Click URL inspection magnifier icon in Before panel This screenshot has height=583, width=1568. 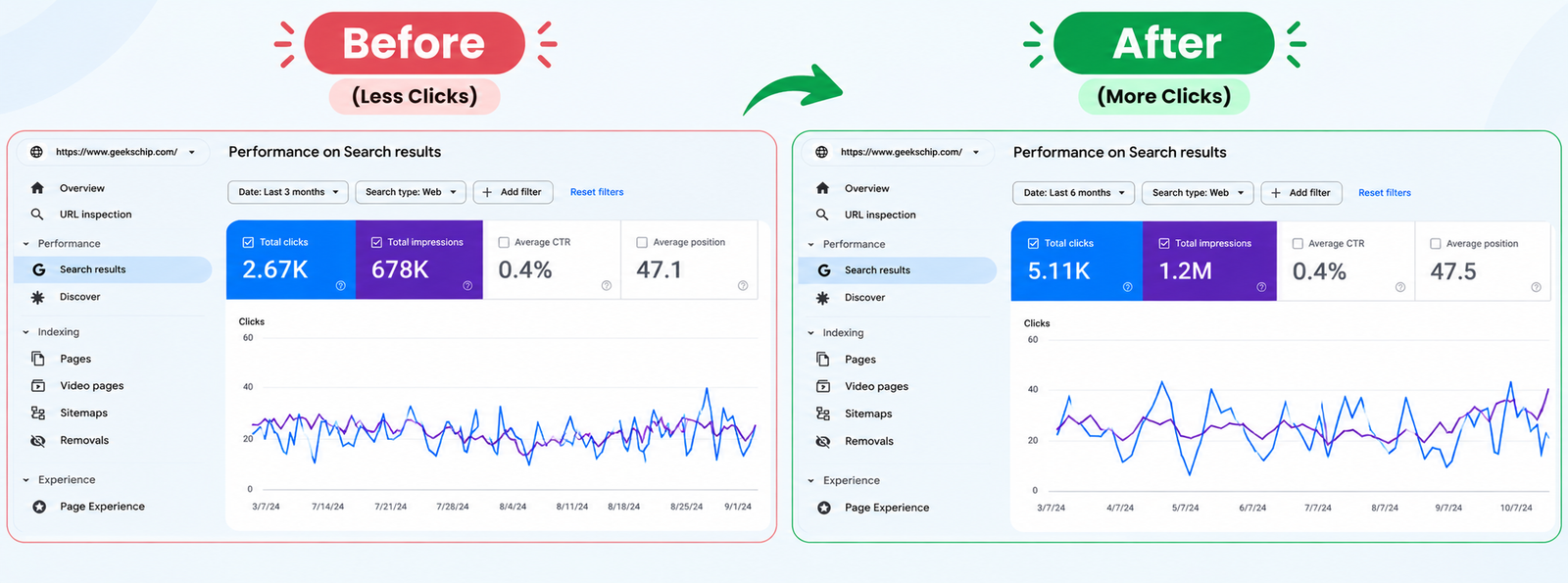(37, 215)
